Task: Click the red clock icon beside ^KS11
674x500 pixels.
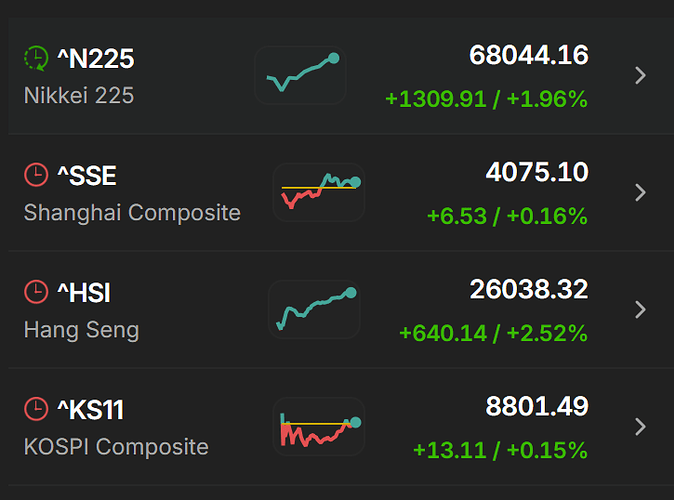Action: click(36, 409)
